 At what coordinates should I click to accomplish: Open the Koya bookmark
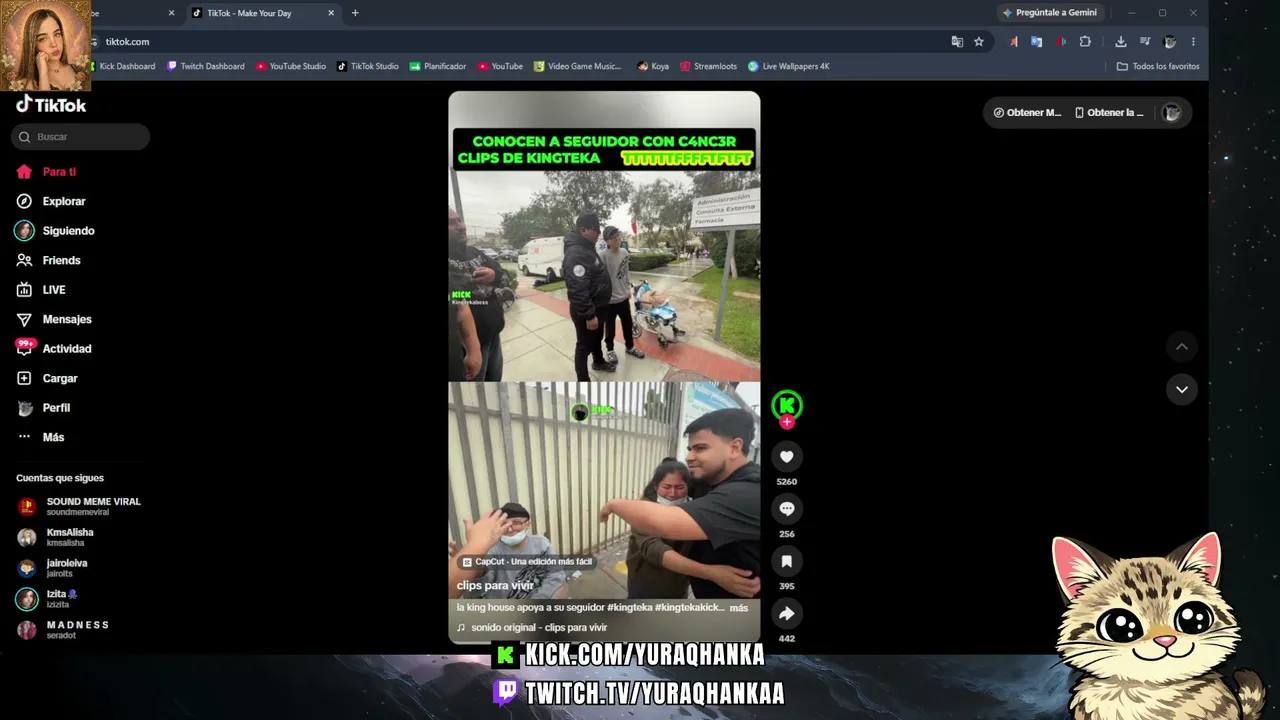[653, 66]
